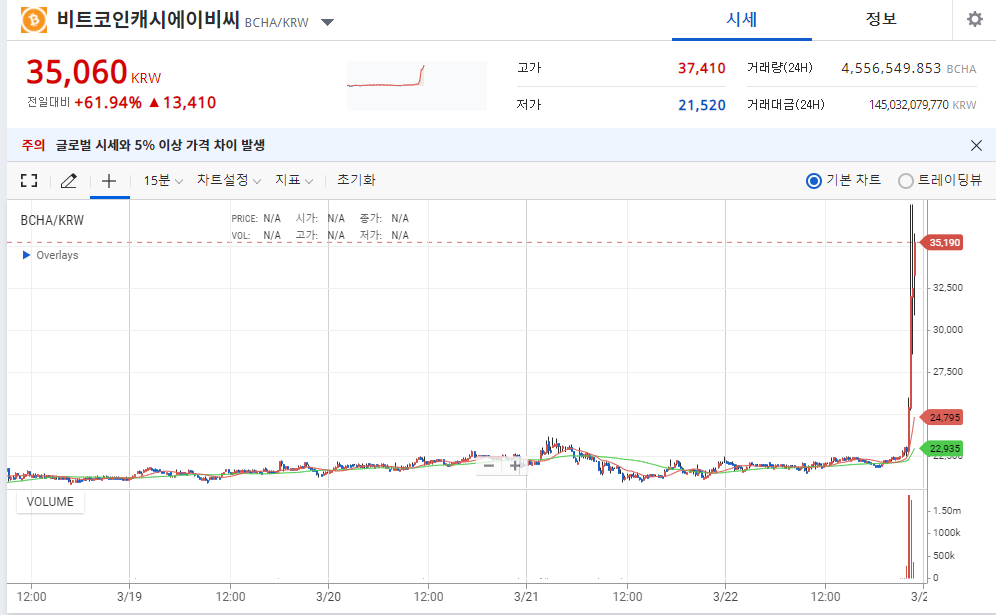Click the 초기화 reset button
The height and width of the screenshot is (615, 996).
click(356, 180)
